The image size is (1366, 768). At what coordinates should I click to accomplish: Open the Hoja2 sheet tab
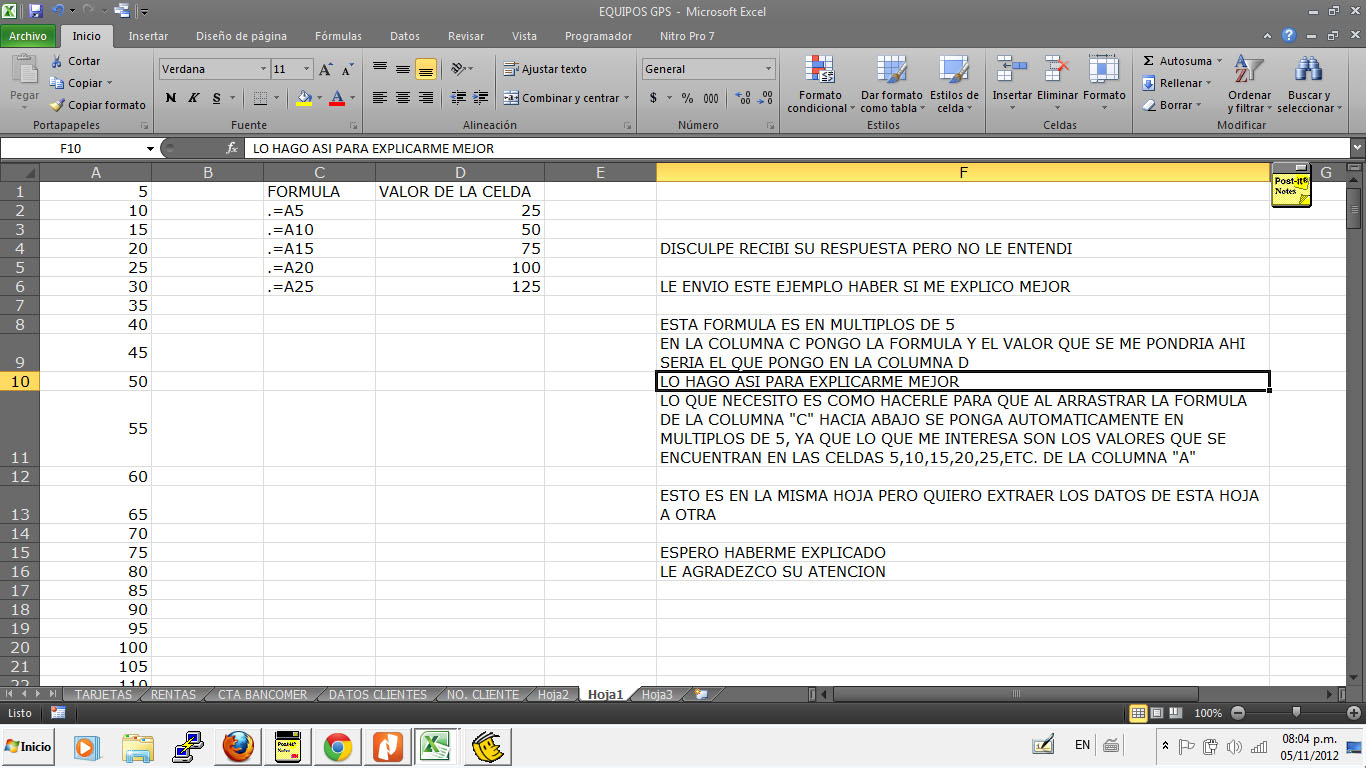(553, 694)
